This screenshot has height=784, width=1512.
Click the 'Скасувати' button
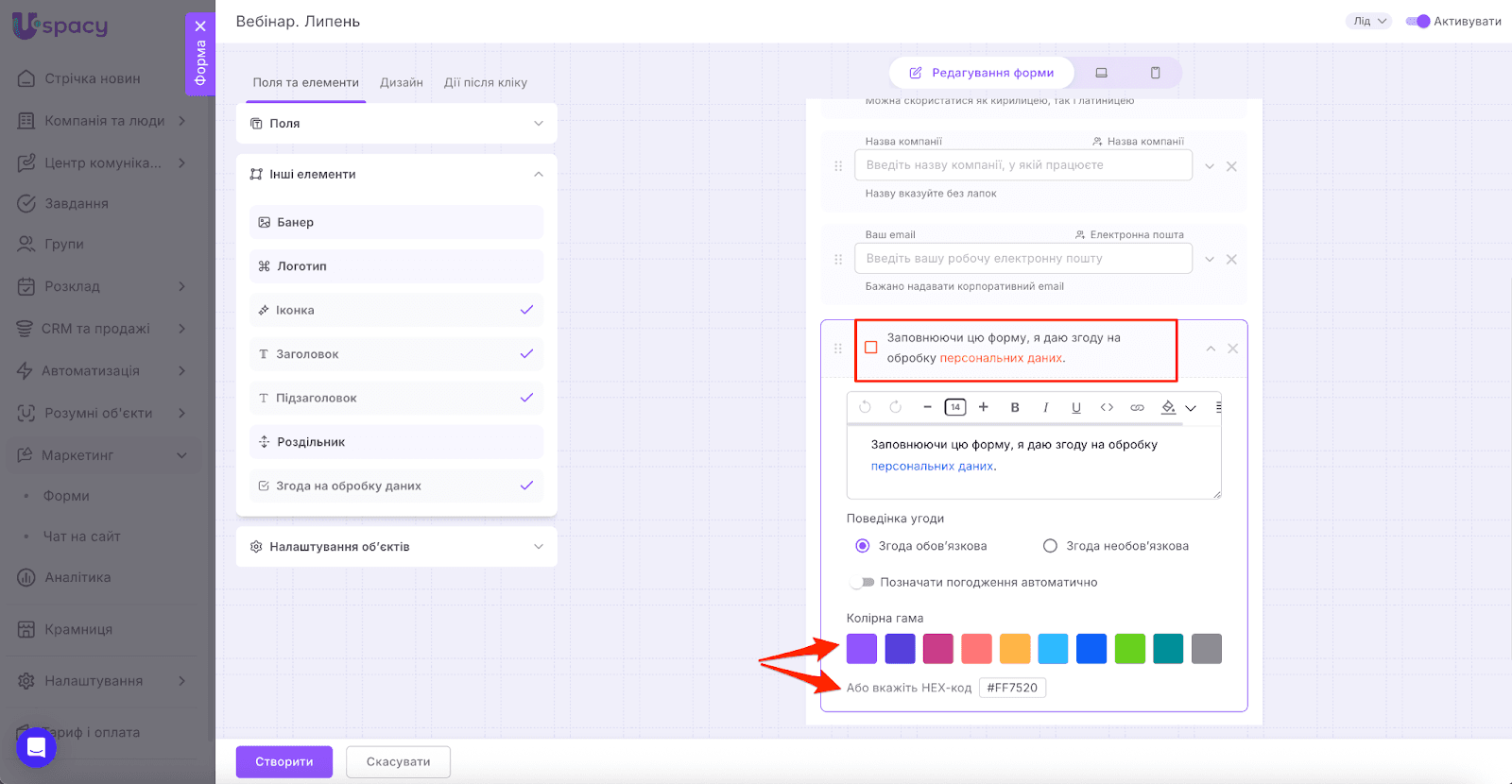pyautogui.click(x=398, y=761)
